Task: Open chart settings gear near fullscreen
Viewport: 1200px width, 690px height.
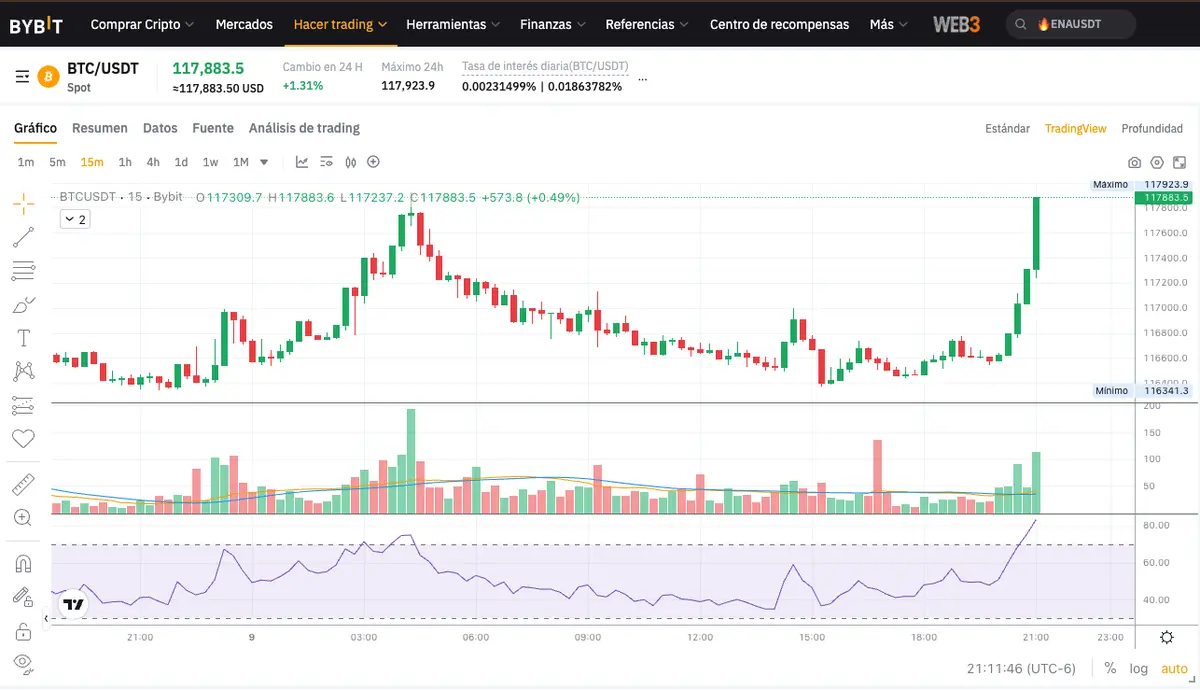Action: click(x=1157, y=162)
